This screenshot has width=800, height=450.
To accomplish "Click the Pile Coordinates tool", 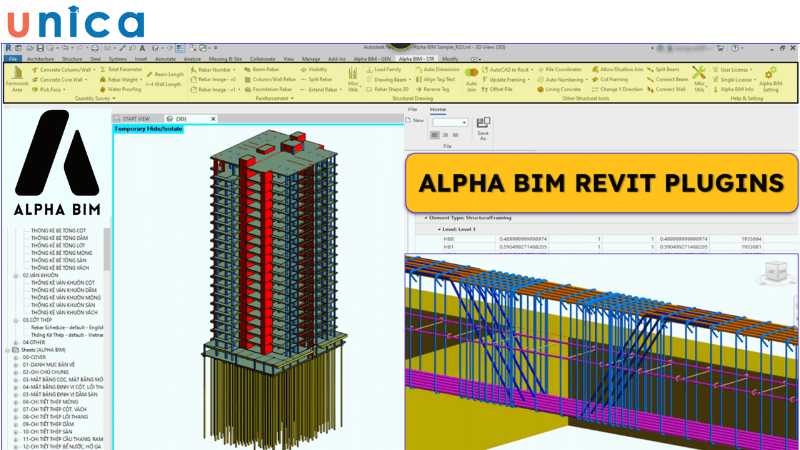I will click(x=559, y=69).
